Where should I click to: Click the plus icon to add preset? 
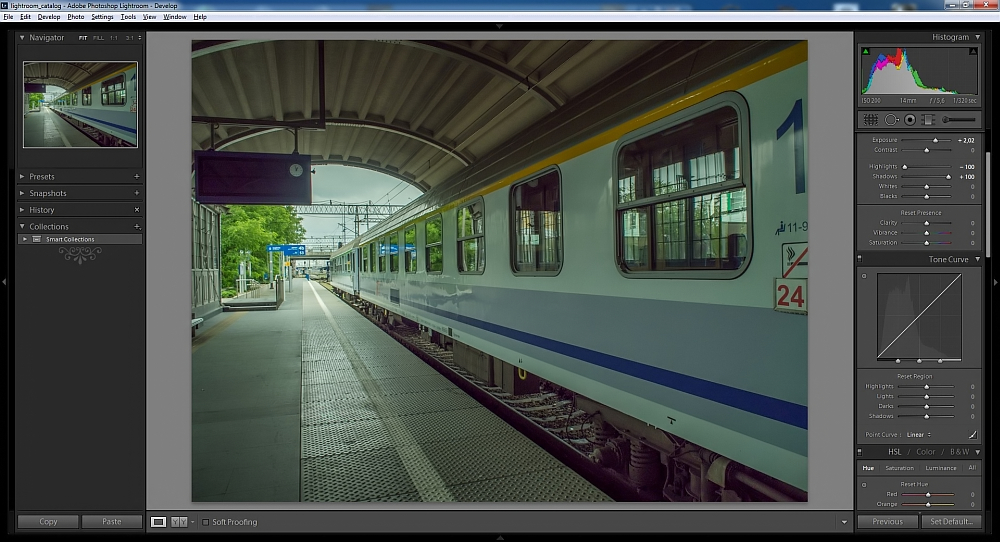(137, 177)
